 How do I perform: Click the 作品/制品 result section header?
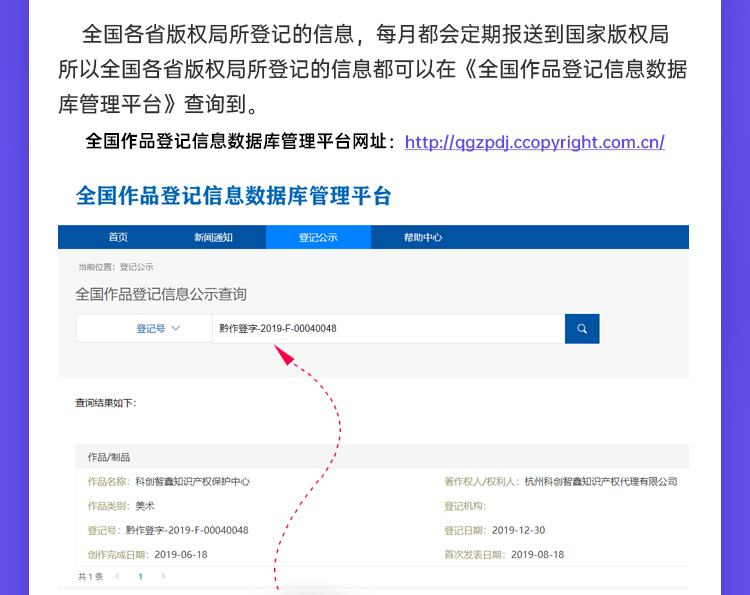tap(109, 457)
